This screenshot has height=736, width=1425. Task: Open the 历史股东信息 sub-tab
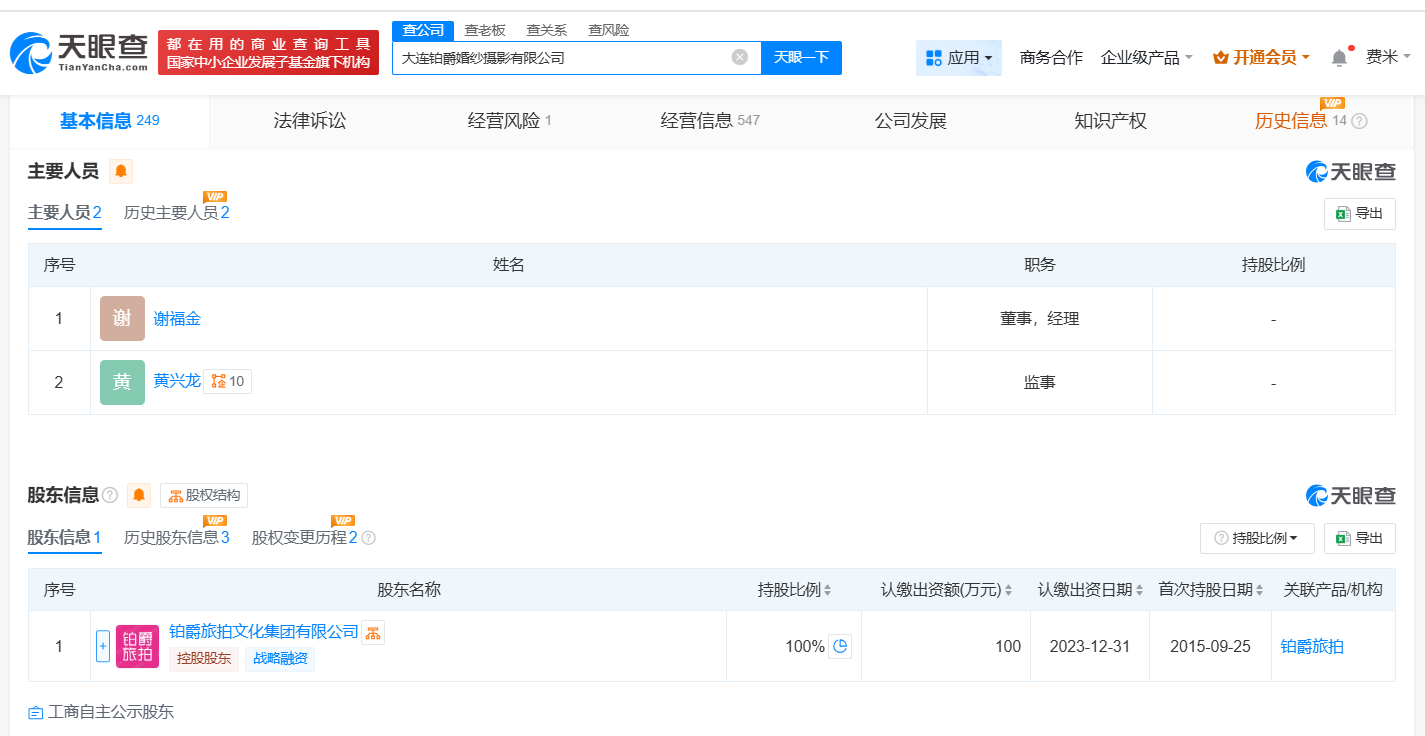(176, 538)
